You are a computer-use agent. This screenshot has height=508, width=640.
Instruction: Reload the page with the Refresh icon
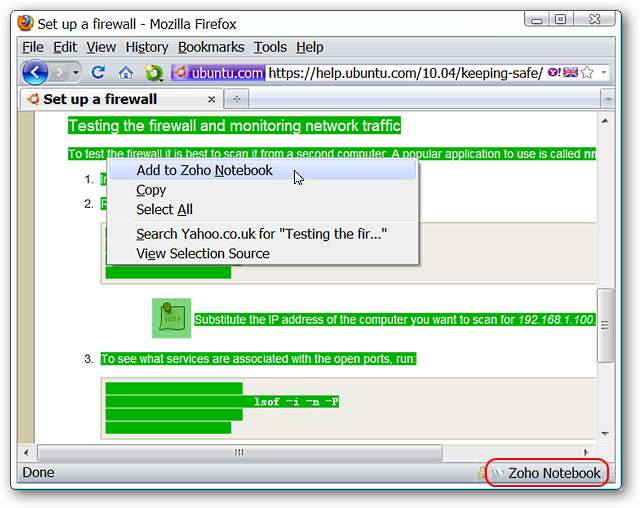[98, 72]
